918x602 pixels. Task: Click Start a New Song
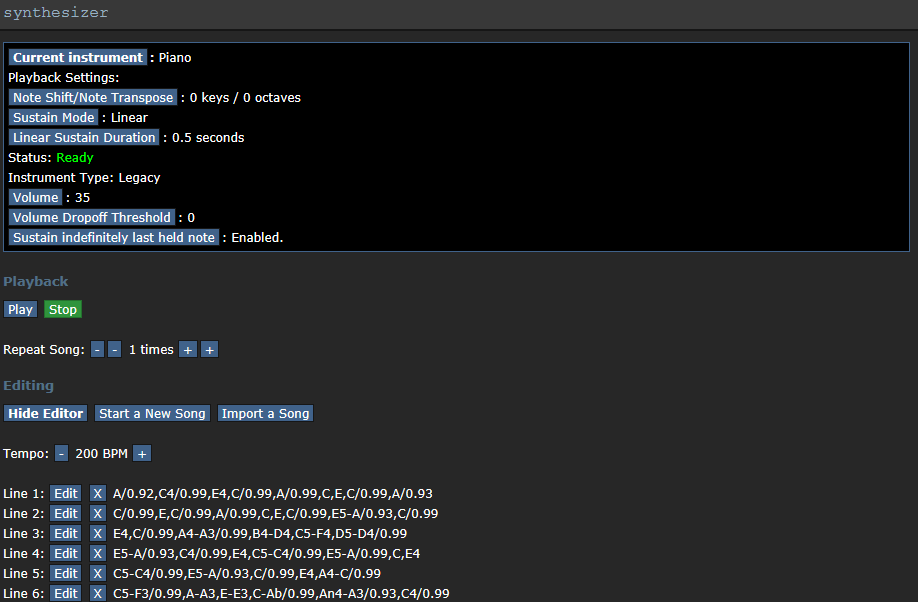[x=152, y=413]
